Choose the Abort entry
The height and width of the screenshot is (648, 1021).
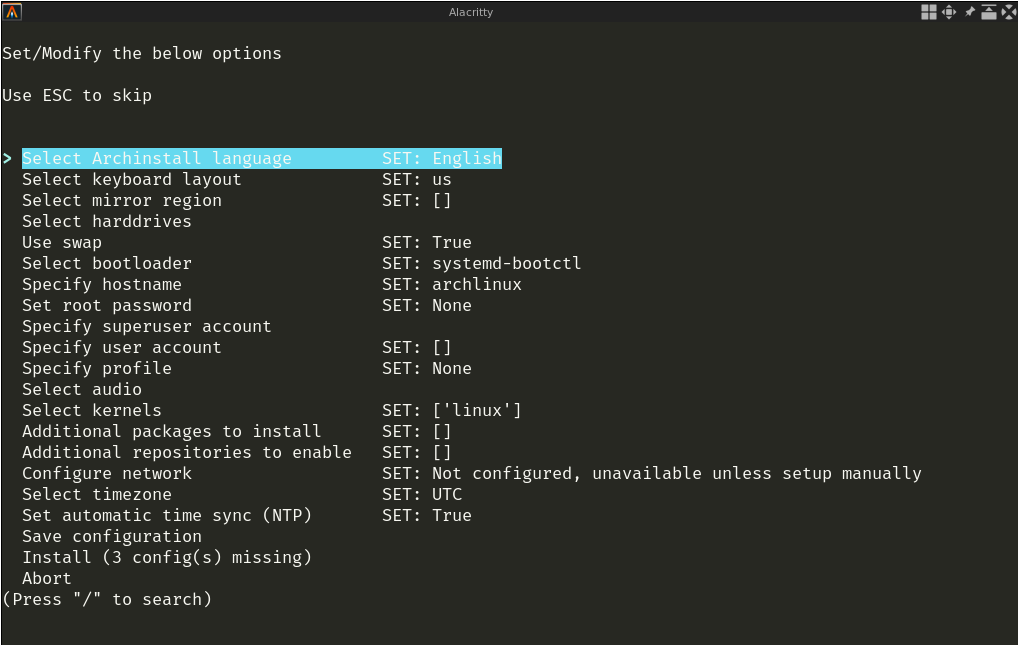47,578
